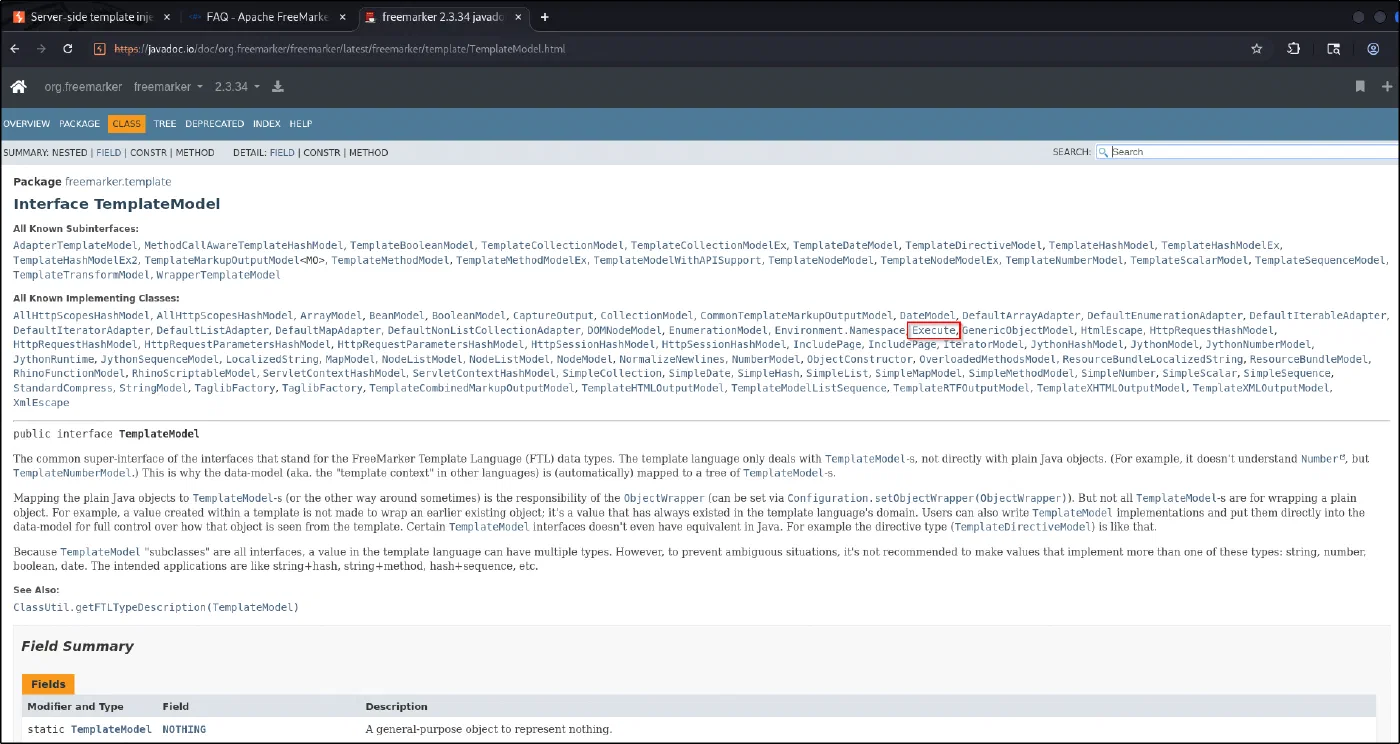Open the BeanModel class link
This screenshot has height=744, width=1400.
pyautogui.click(x=396, y=316)
